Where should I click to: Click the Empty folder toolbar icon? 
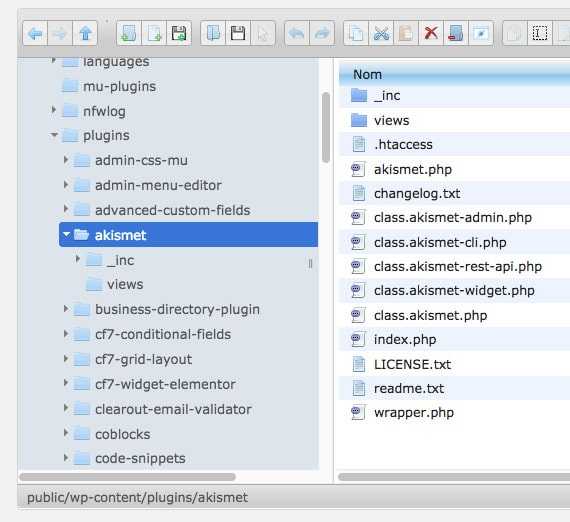tap(456, 33)
